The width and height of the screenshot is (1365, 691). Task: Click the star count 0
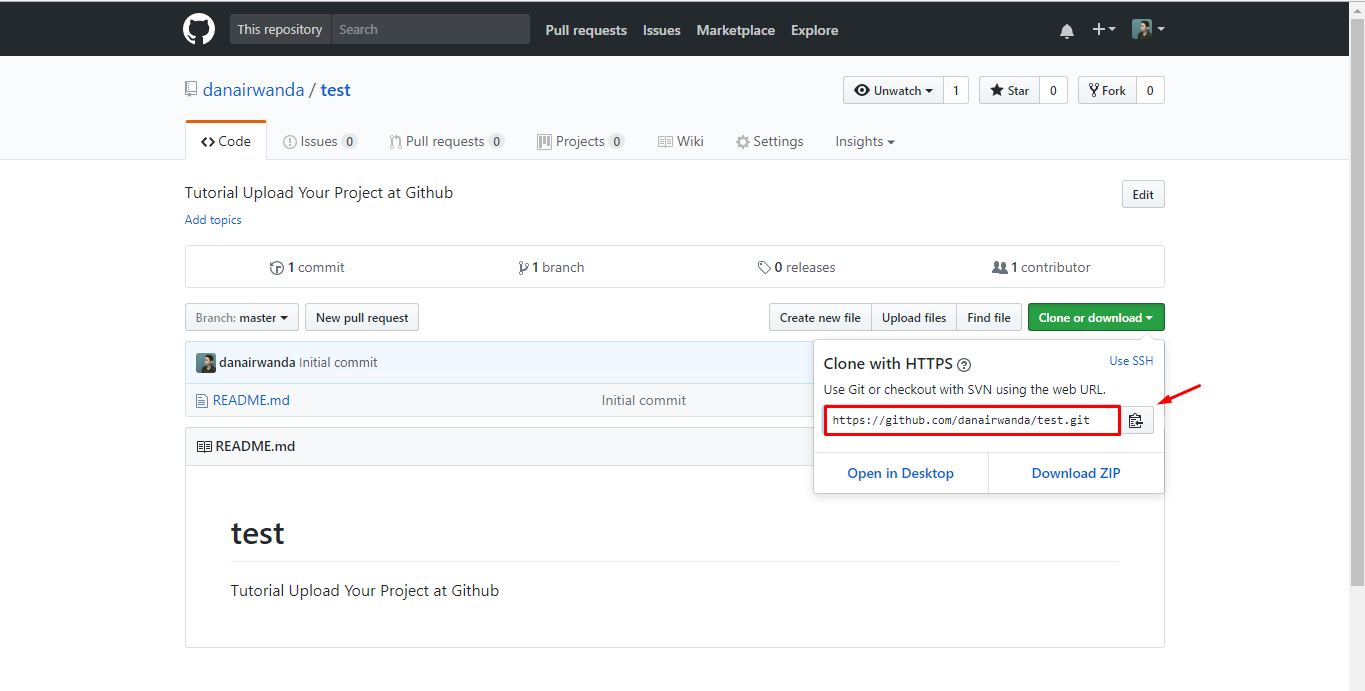tap(1053, 90)
